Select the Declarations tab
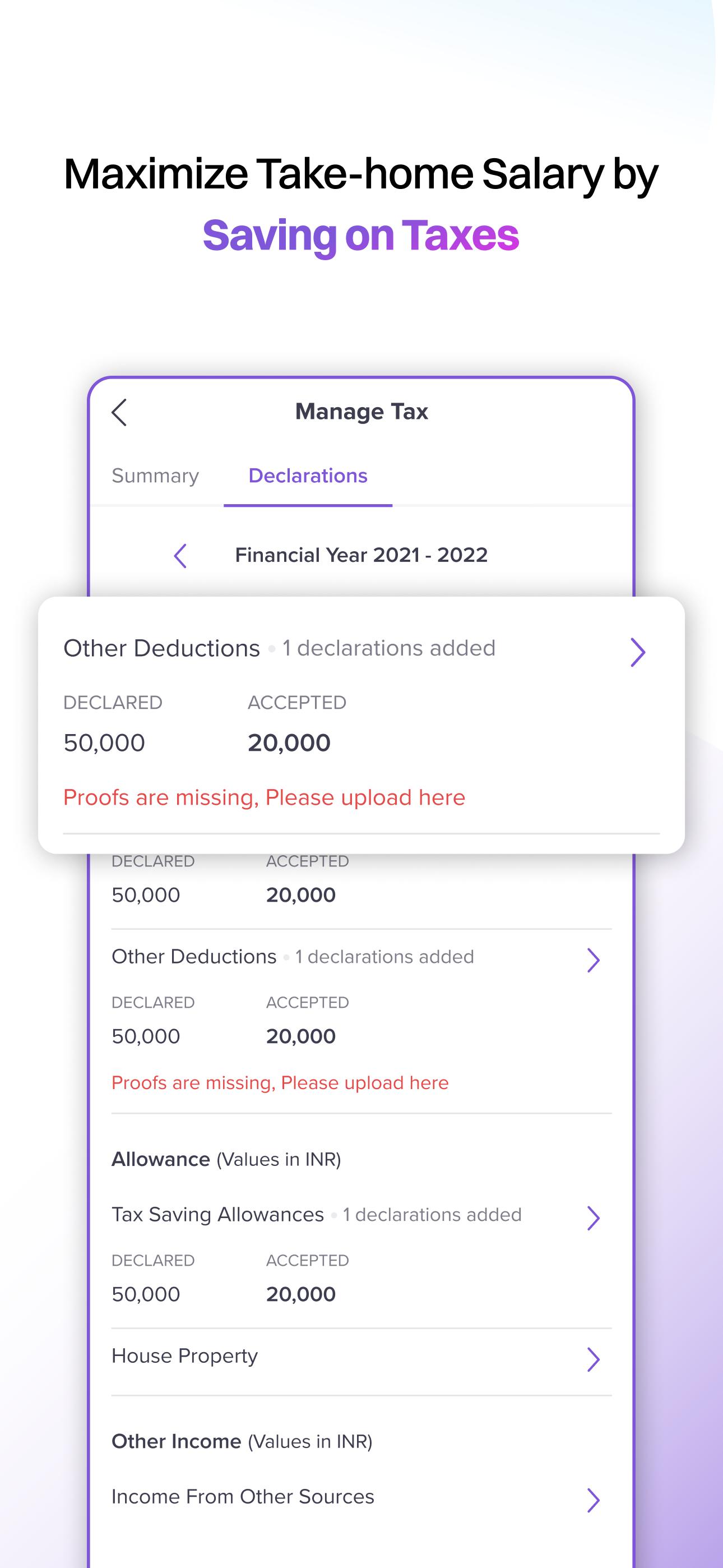This screenshot has height=1568, width=723. [308, 476]
